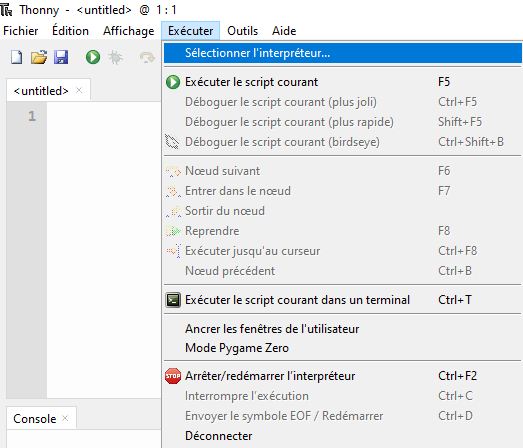The image size is (523, 448).
Task: Open a file with the folder icon
Action: pyautogui.click(x=39, y=57)
